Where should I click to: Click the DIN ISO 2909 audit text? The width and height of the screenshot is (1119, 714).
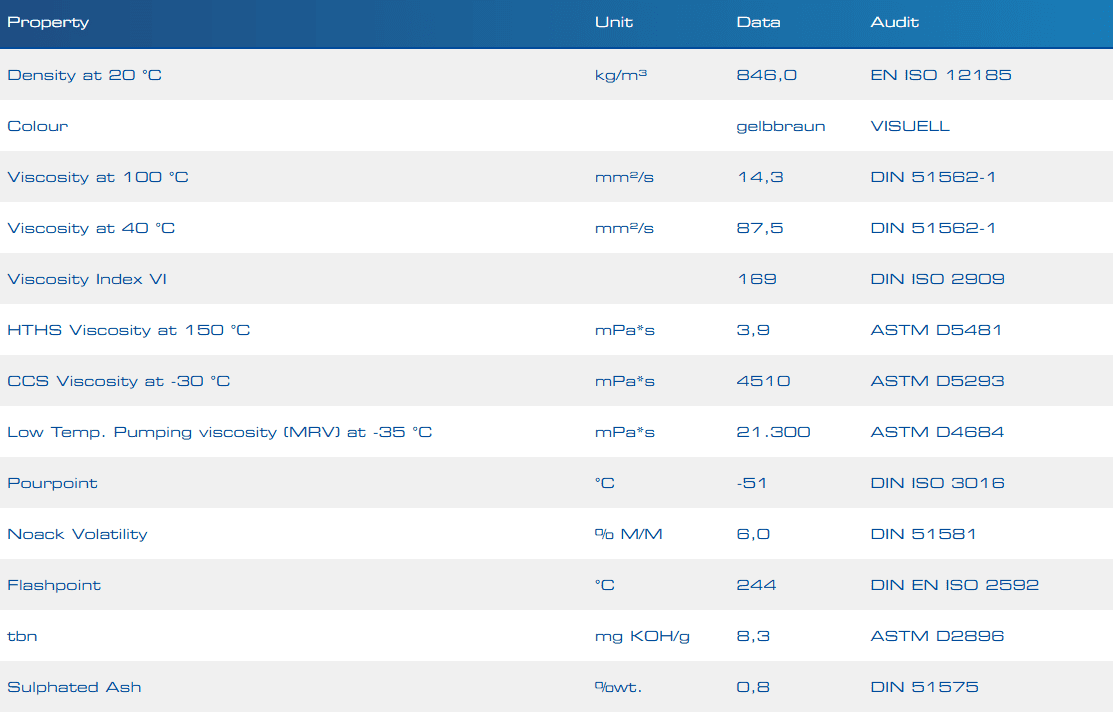(937, 279)
